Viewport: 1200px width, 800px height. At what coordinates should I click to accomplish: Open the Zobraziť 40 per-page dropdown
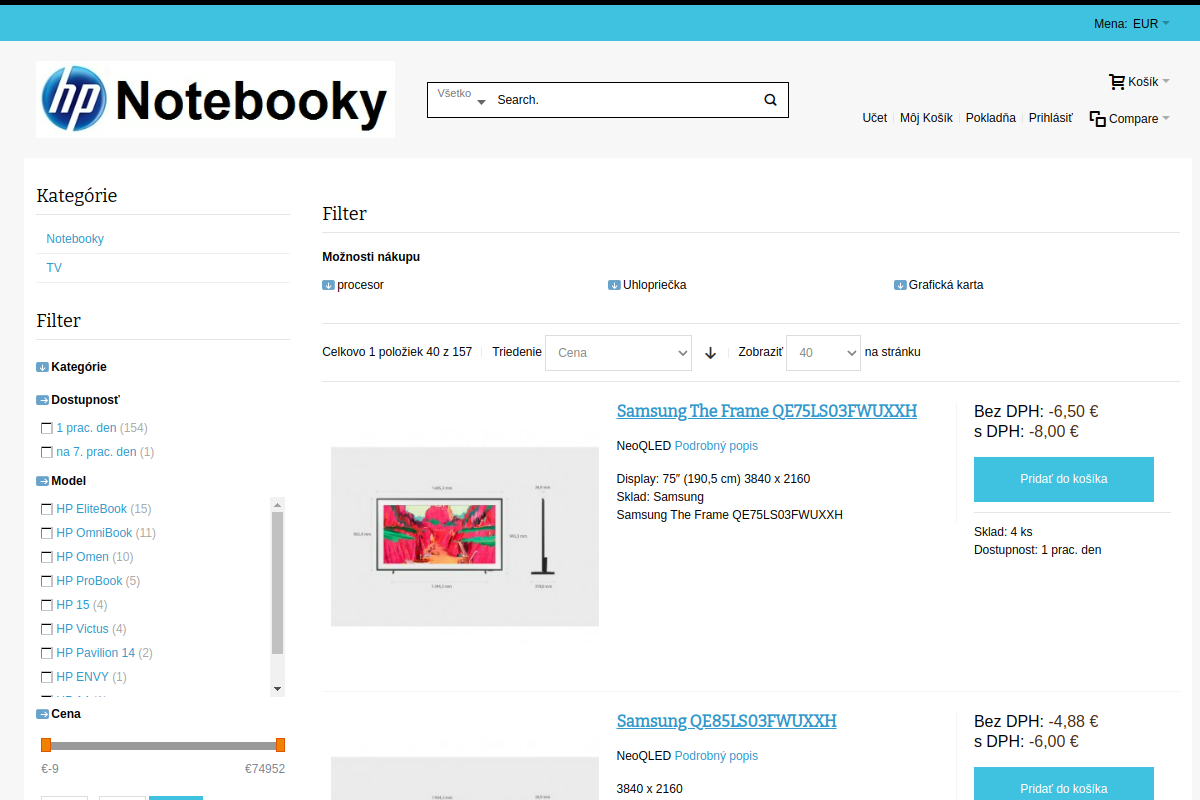[x=823, y=353]
